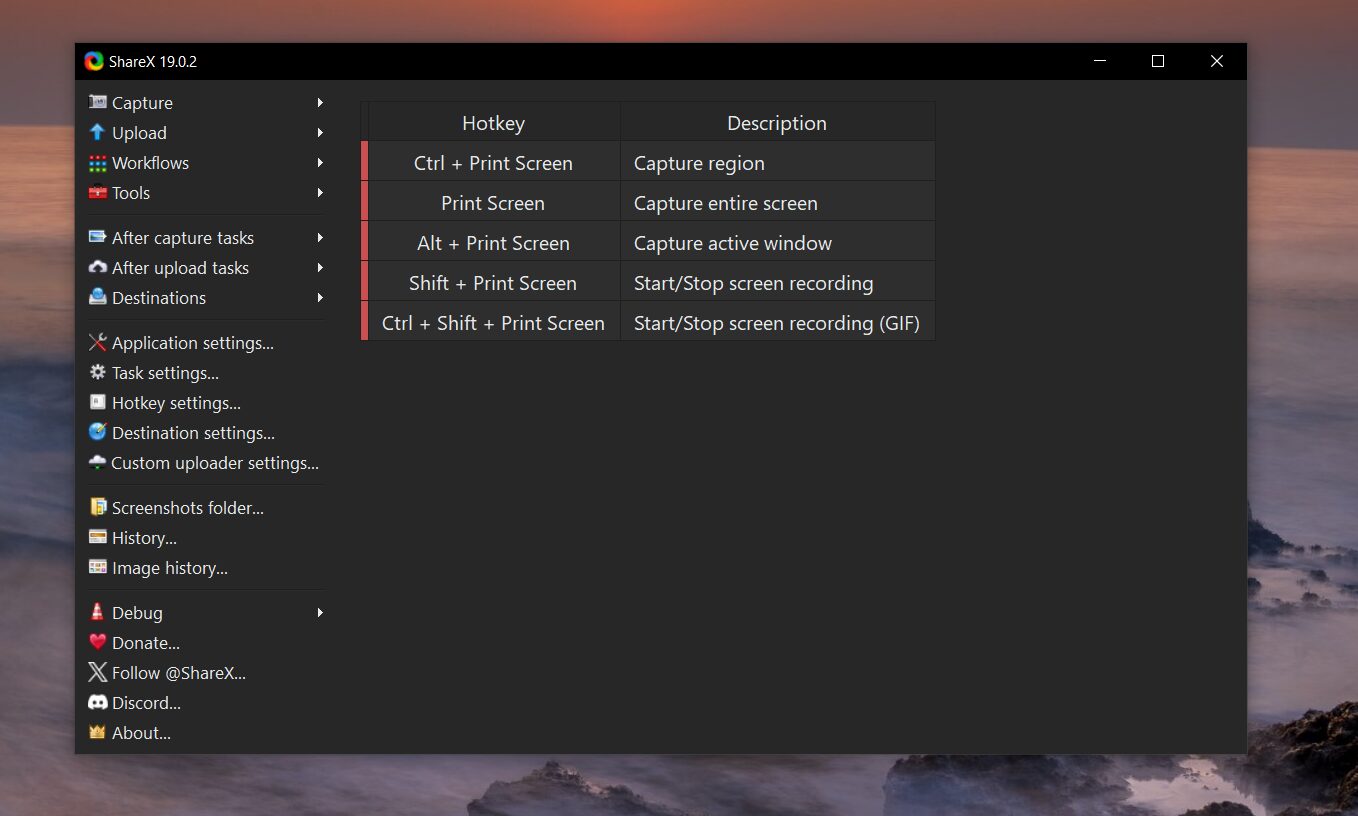Screen dimensions: 1358x816
Task: Open Application settings
Action: [192, 343]
